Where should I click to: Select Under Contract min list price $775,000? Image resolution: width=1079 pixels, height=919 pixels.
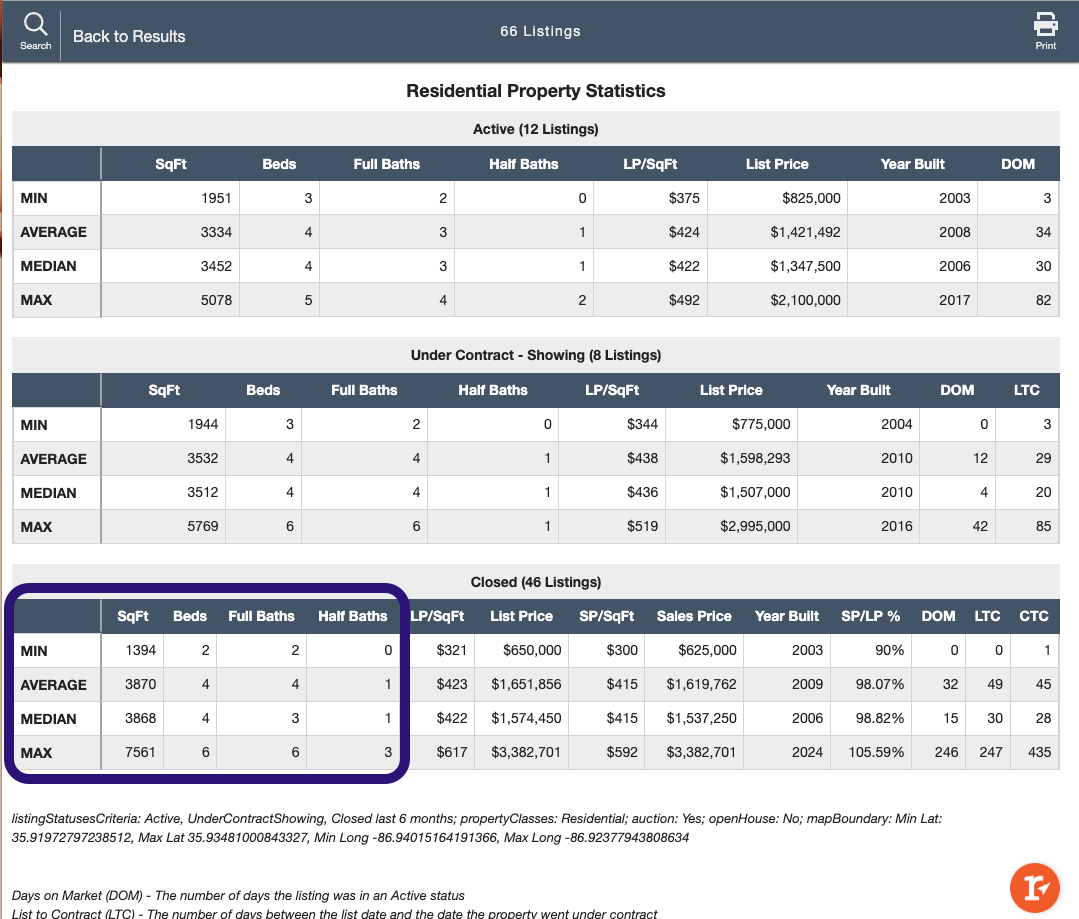click(x=761, y=424)
